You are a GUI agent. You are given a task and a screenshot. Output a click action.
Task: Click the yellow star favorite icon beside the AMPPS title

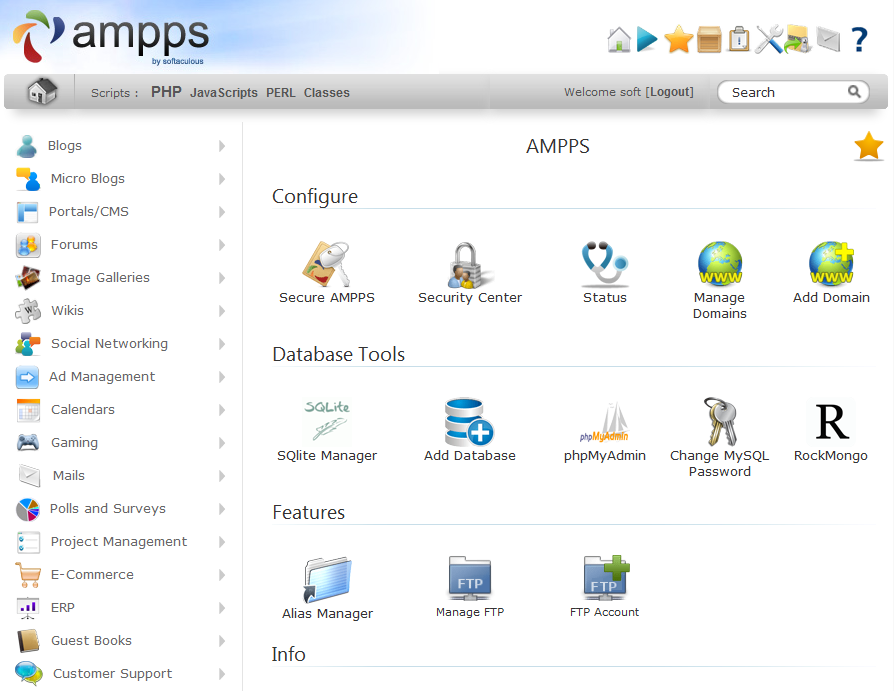tap(868, 147)
